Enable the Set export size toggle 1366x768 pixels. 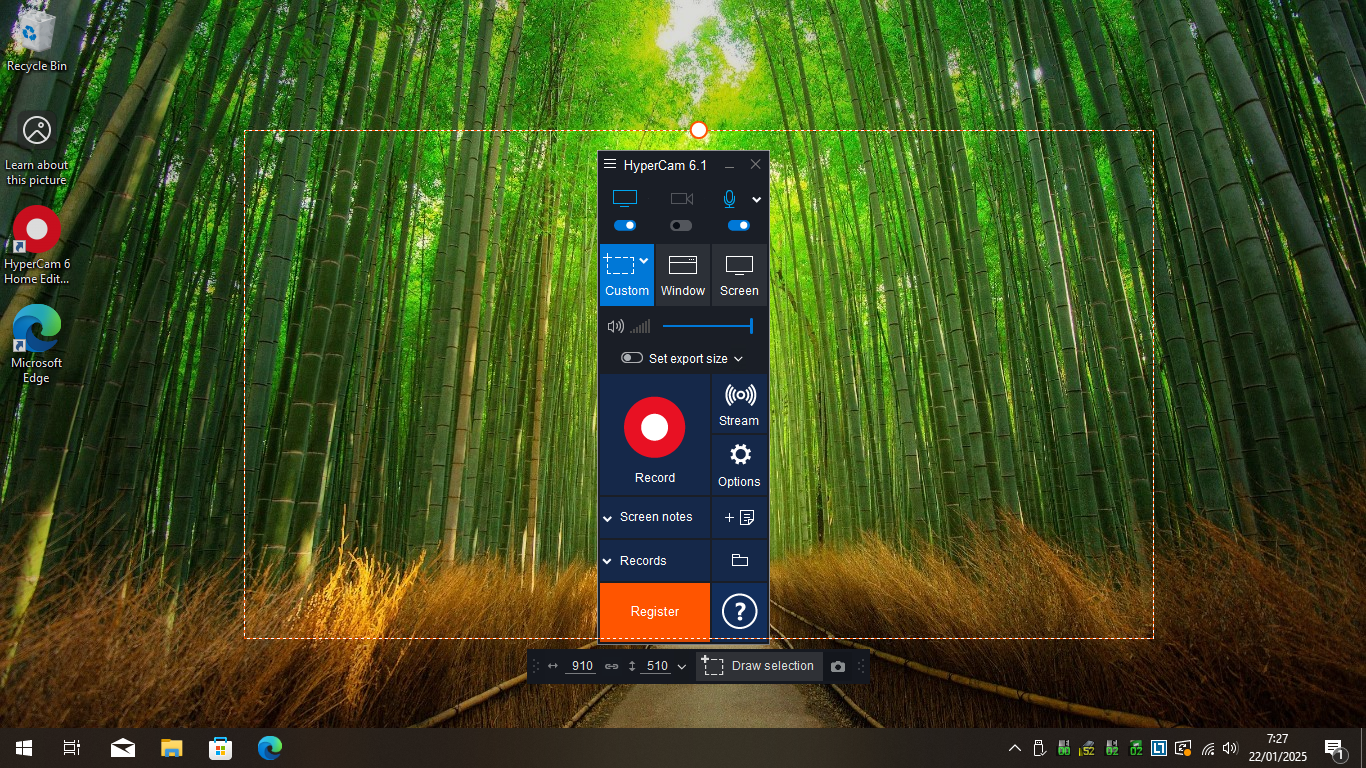pyautogui.click(x=632, y=358)
